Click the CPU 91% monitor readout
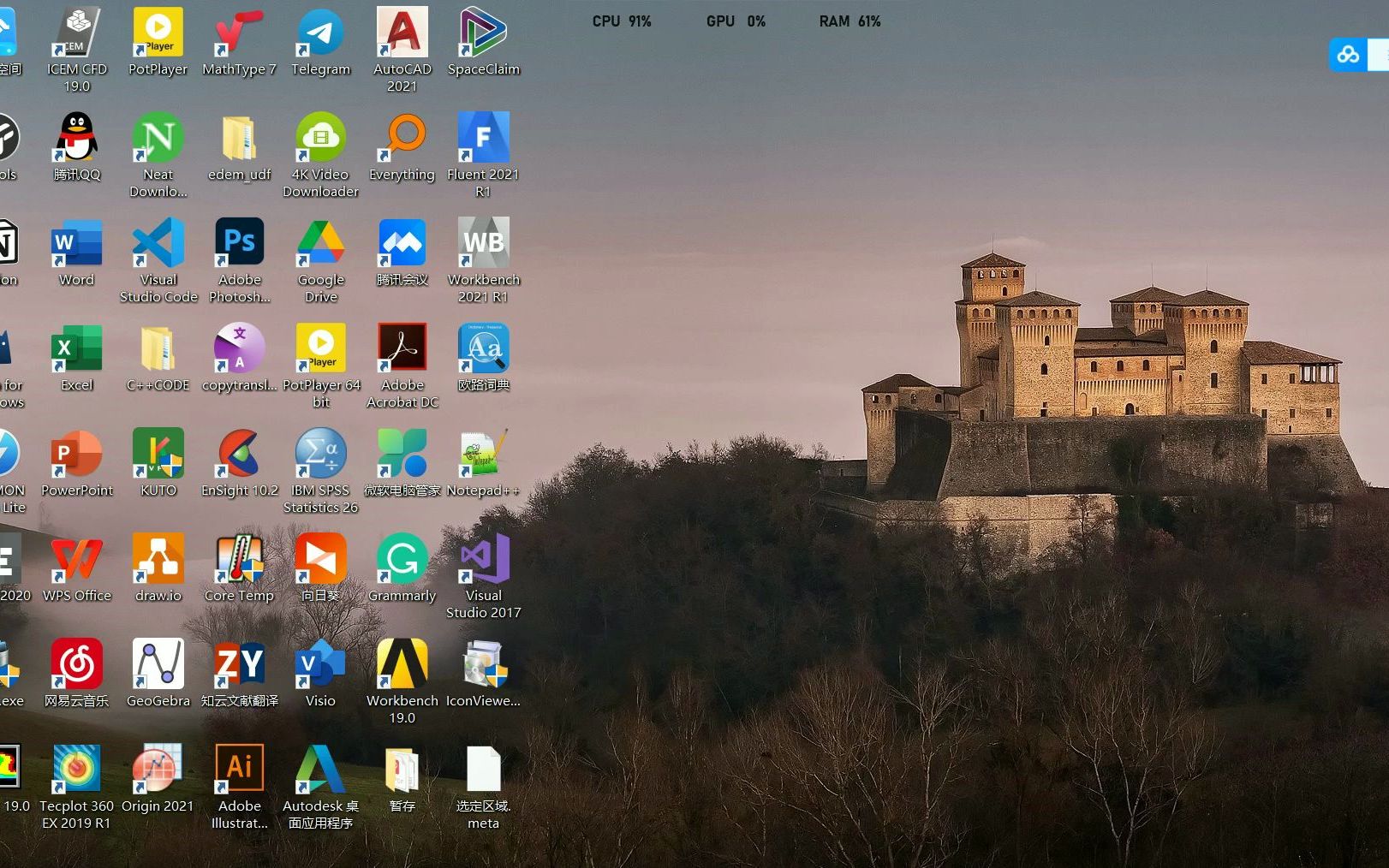Viewport: 1389px width, 868px height. 622,21
